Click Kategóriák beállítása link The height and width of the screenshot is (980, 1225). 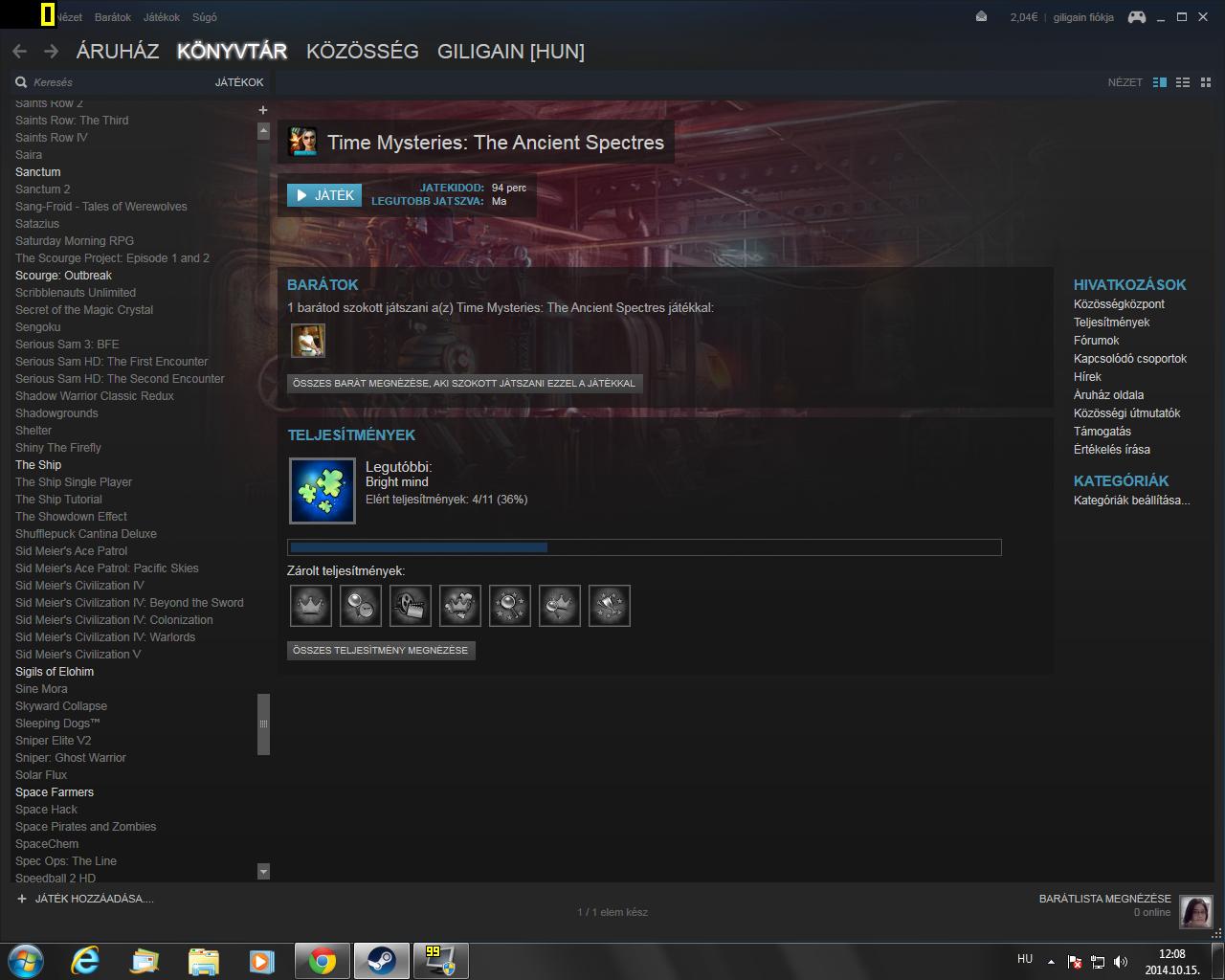click(x=1131, y=501)
